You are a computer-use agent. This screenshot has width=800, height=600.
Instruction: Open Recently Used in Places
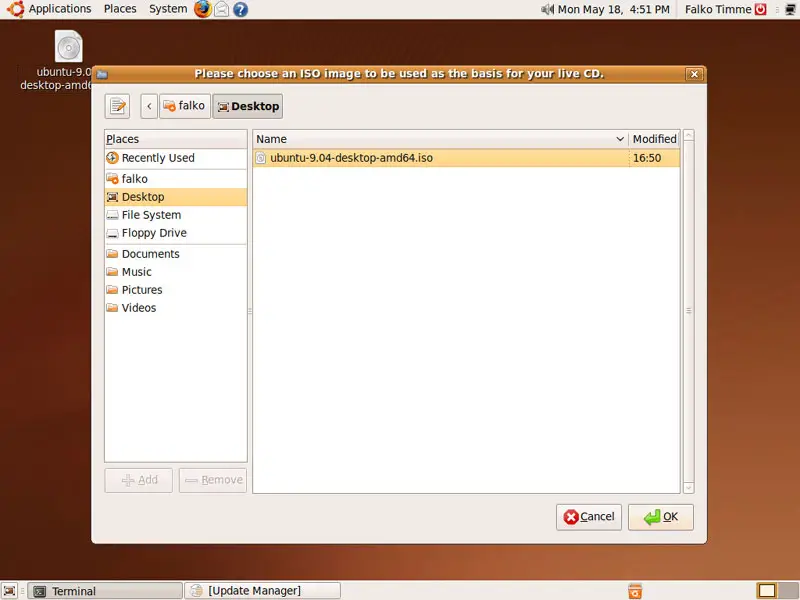176,158
